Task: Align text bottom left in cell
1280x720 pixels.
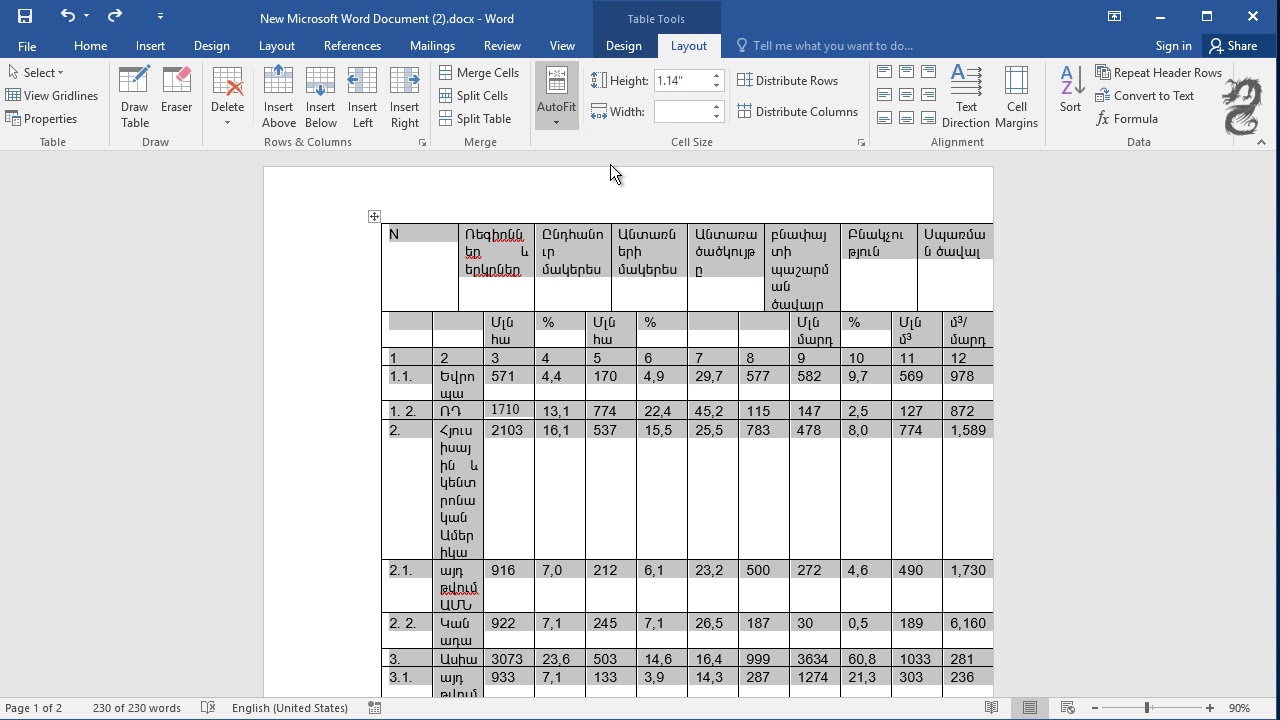Action: pos(884,118)
